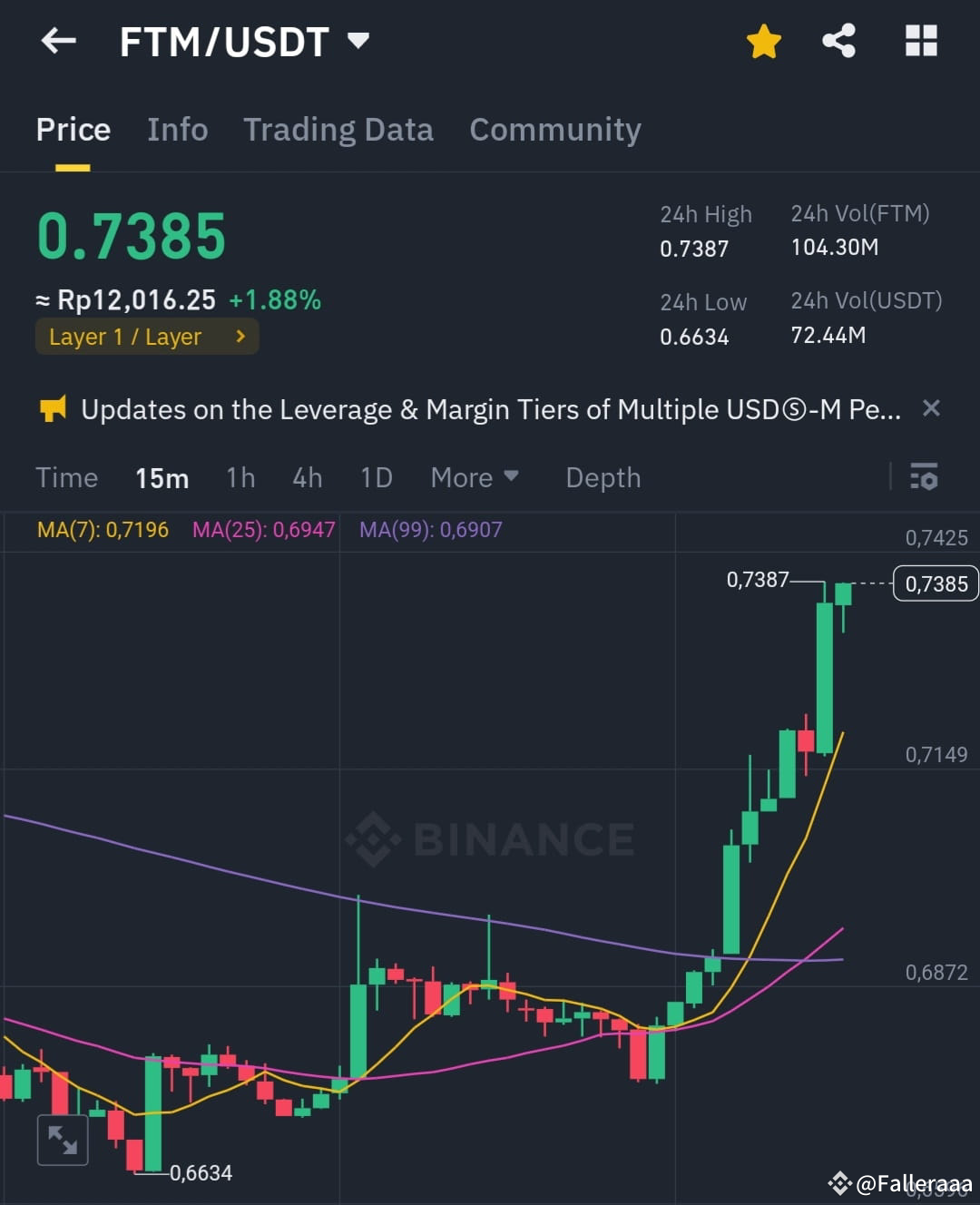The height and width of the screenshot is (1205, 980).
Task: Go to the Community tab
Action: click(555, 130)
